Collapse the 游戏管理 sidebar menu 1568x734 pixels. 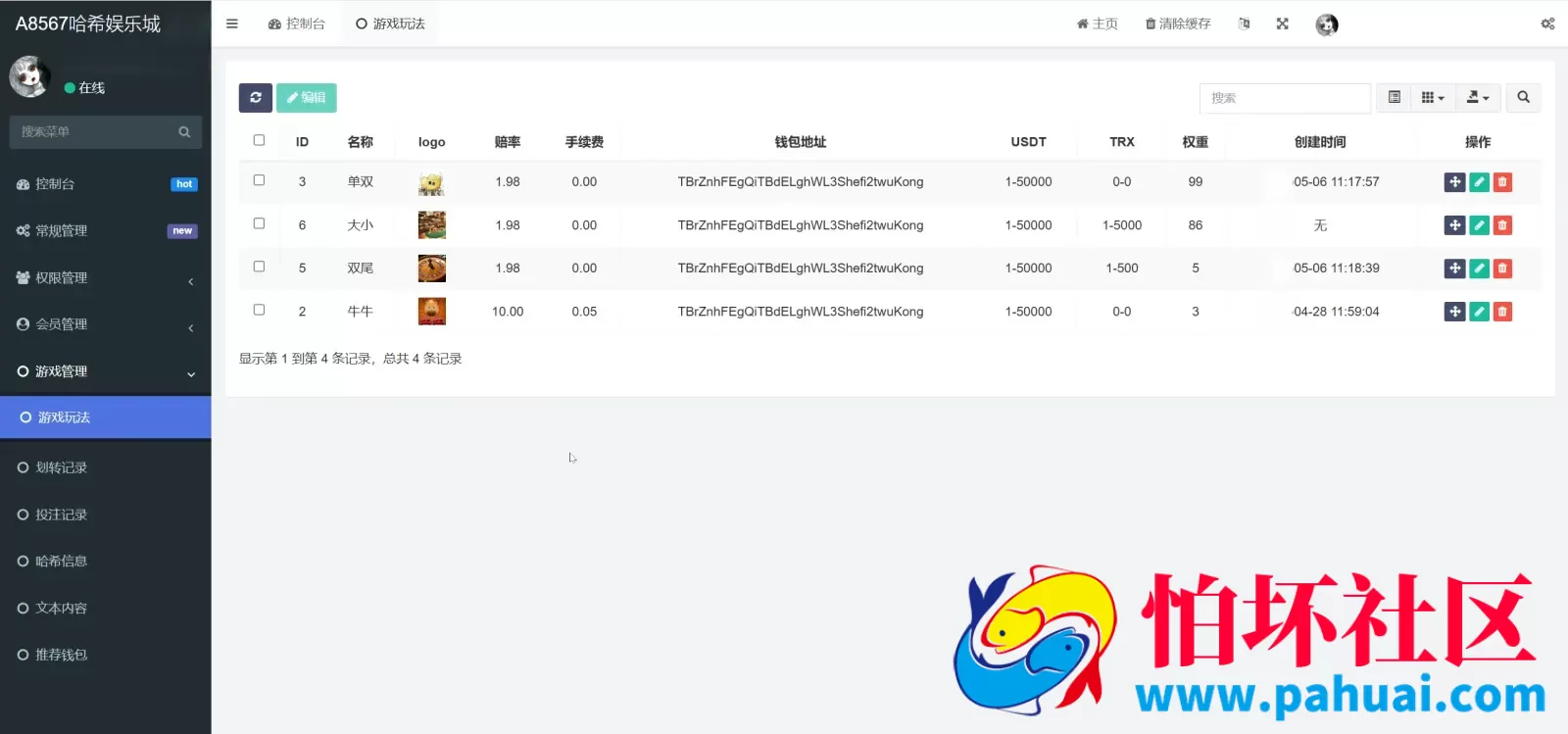[x=106, y=371]
